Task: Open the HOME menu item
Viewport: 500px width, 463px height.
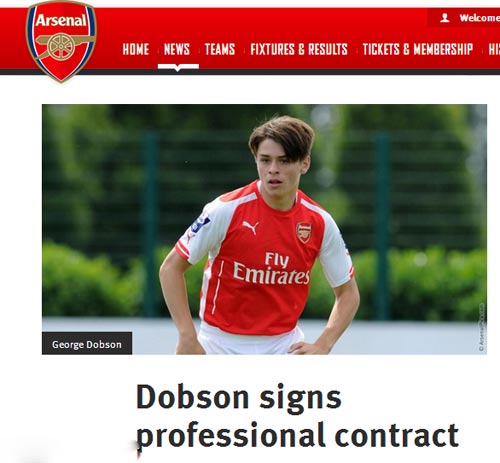Action: (x=136, y=49)
